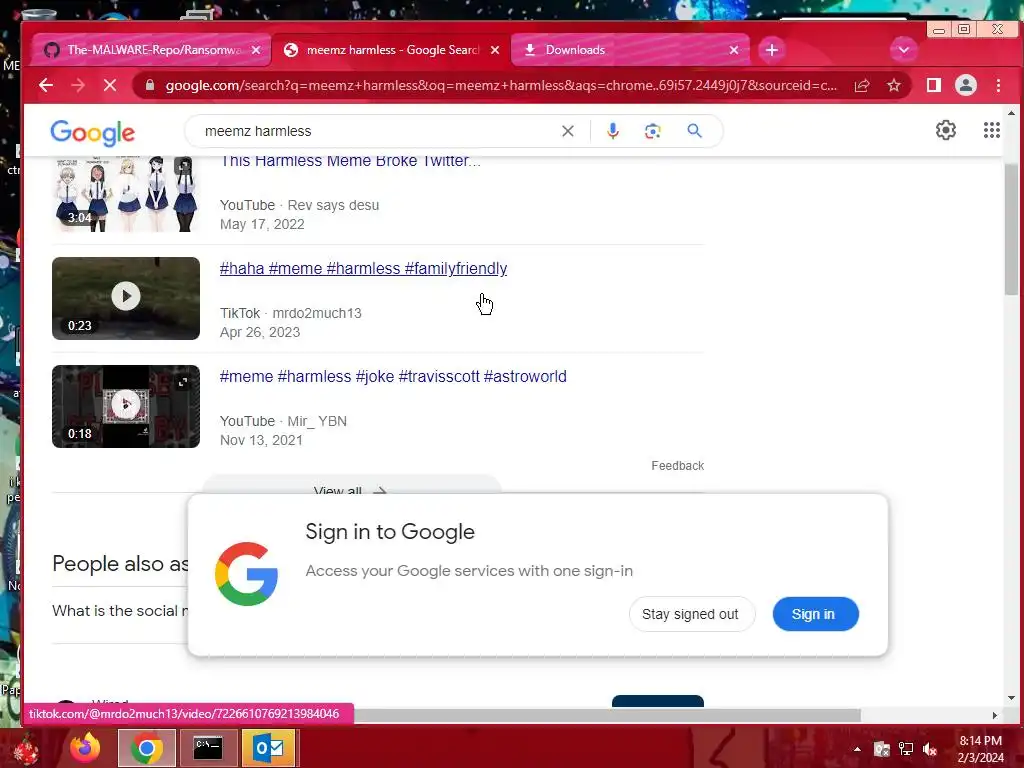Image resolution: width=1024 pixels, height=768 pixels.
Task: Close the Downloads tab
Action: click(x=734, y=50)
